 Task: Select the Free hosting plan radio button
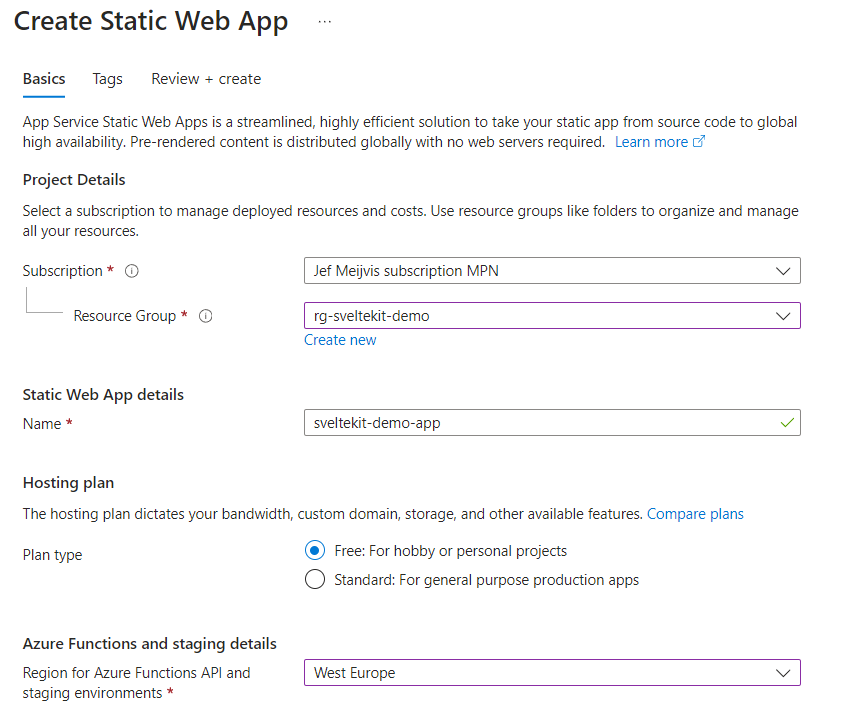(315, 551)
